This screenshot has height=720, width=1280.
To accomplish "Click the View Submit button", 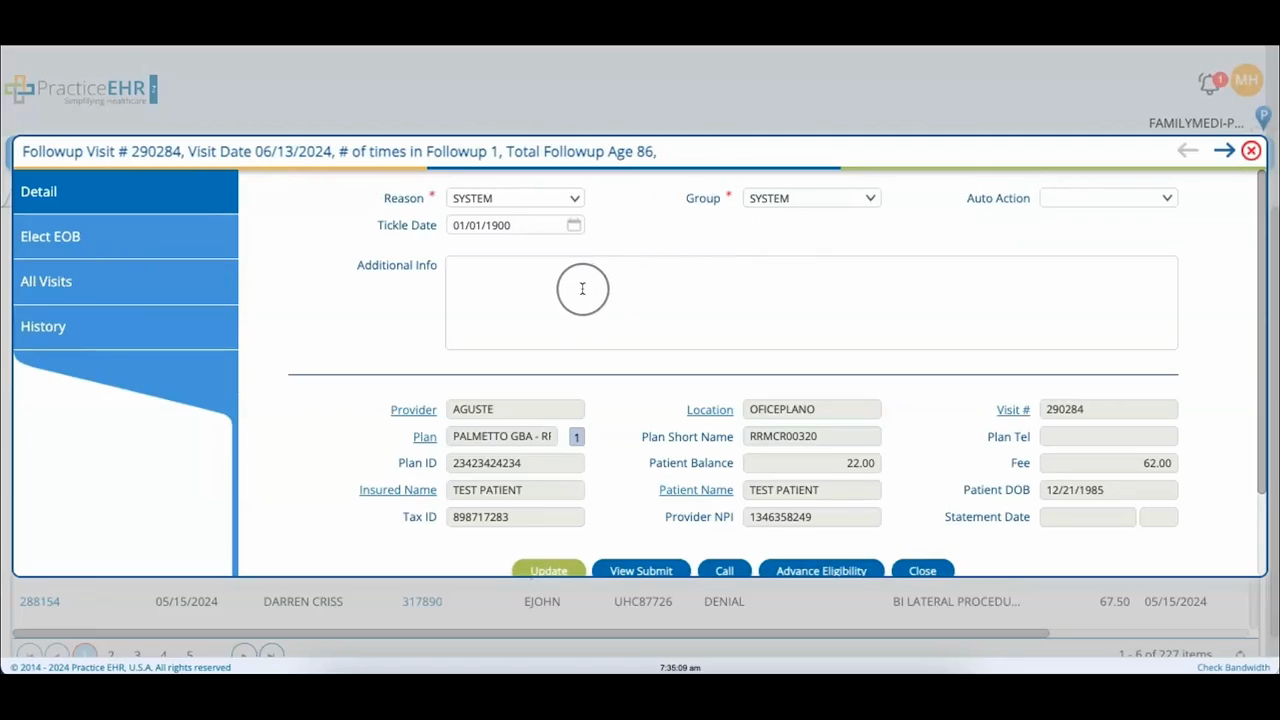I will (x=641, y=569).
